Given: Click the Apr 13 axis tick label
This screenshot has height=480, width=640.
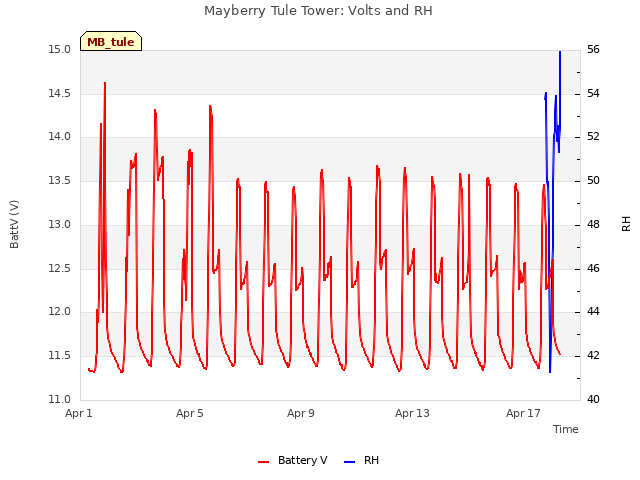Looking at the screenshot, I should pyautogui.click(x=412, y=413).
